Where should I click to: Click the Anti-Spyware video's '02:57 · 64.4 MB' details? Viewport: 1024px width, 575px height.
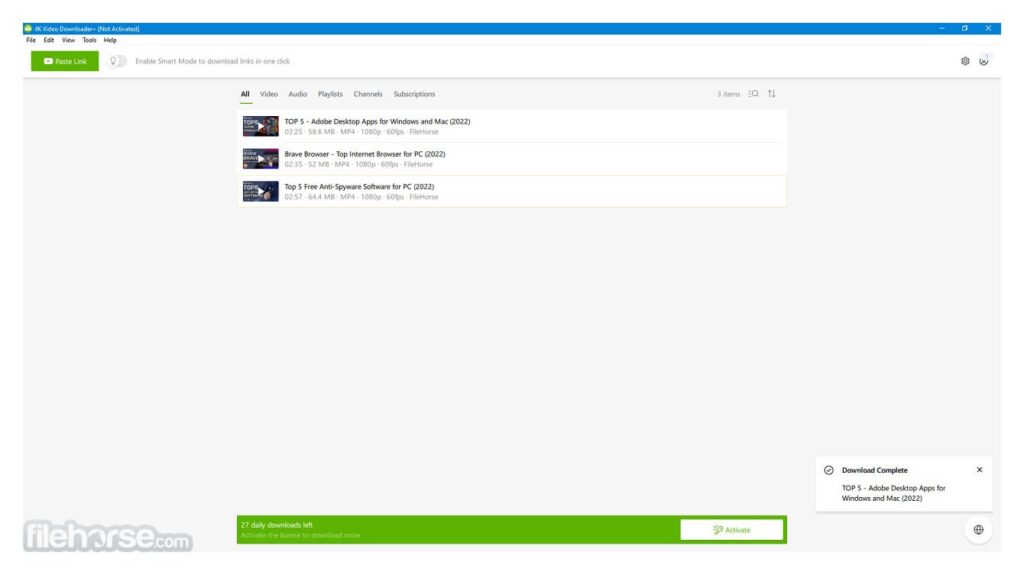tap(361, 197)
